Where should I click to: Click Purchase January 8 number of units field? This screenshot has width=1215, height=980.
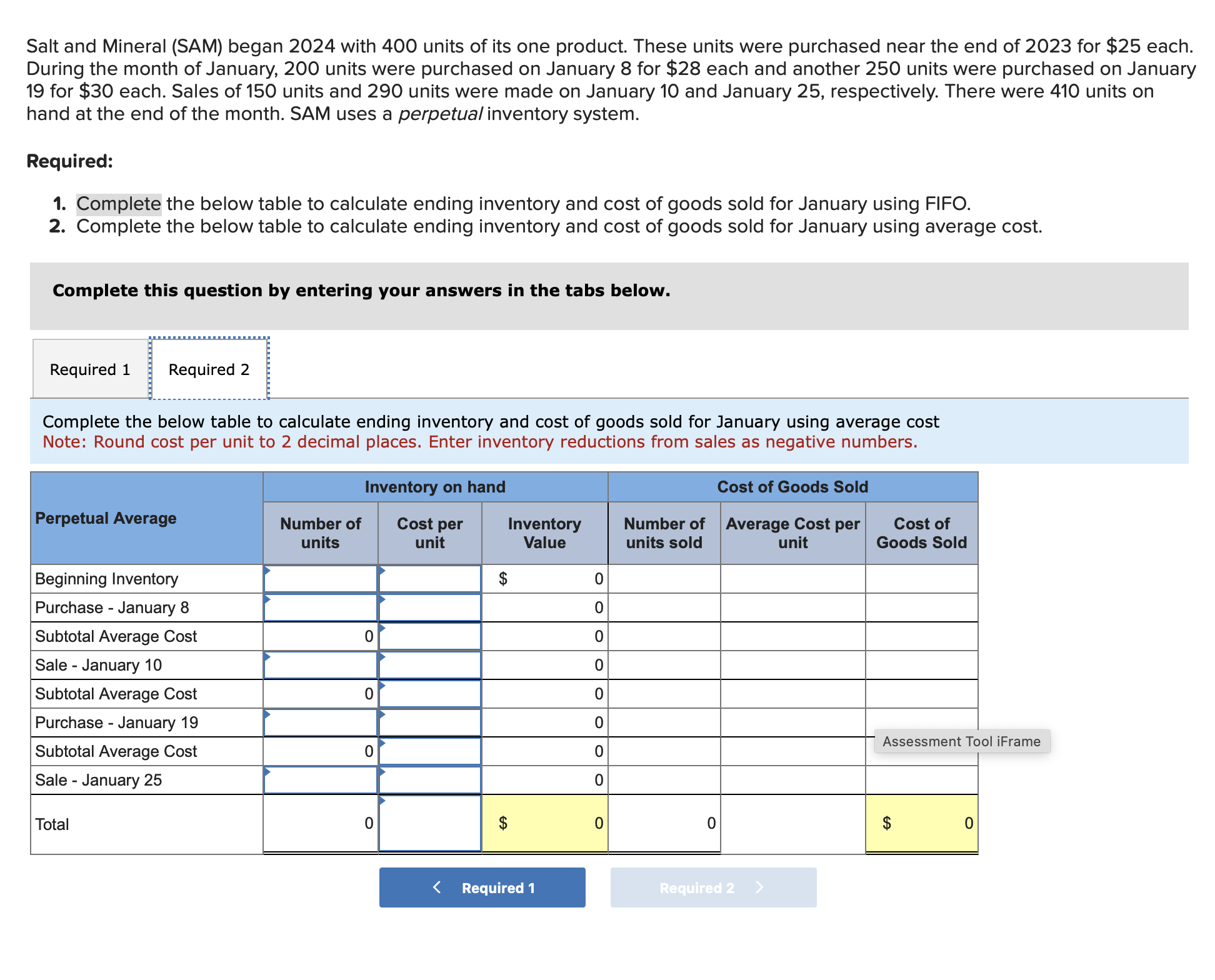320,607
